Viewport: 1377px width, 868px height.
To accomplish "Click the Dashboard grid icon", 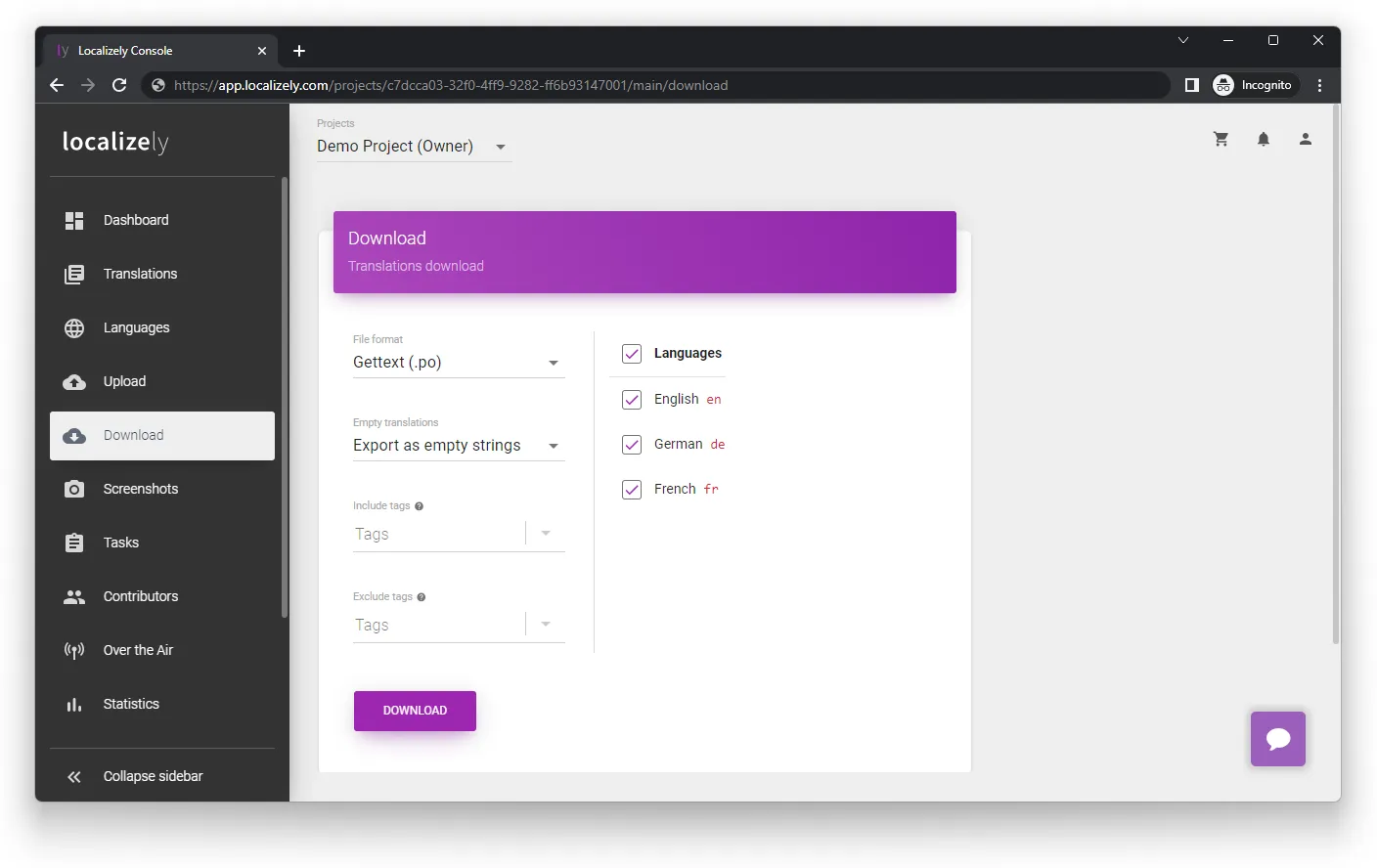I will (x=74, y=221).
